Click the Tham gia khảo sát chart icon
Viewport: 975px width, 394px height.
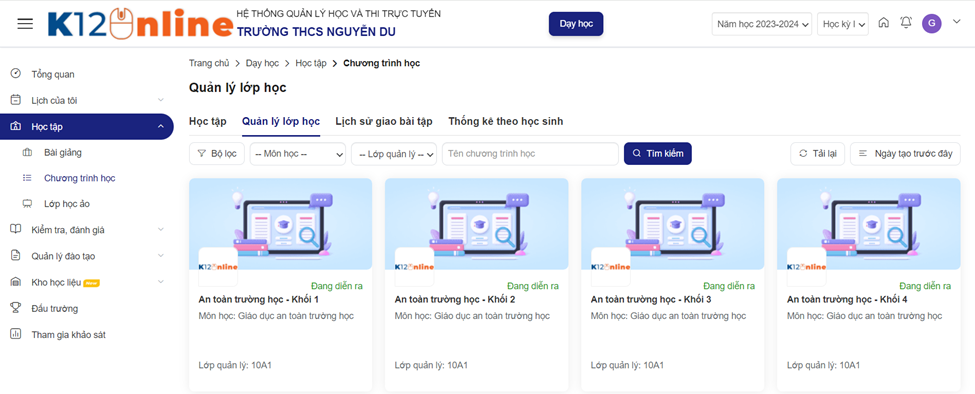[x=16, y=334]
